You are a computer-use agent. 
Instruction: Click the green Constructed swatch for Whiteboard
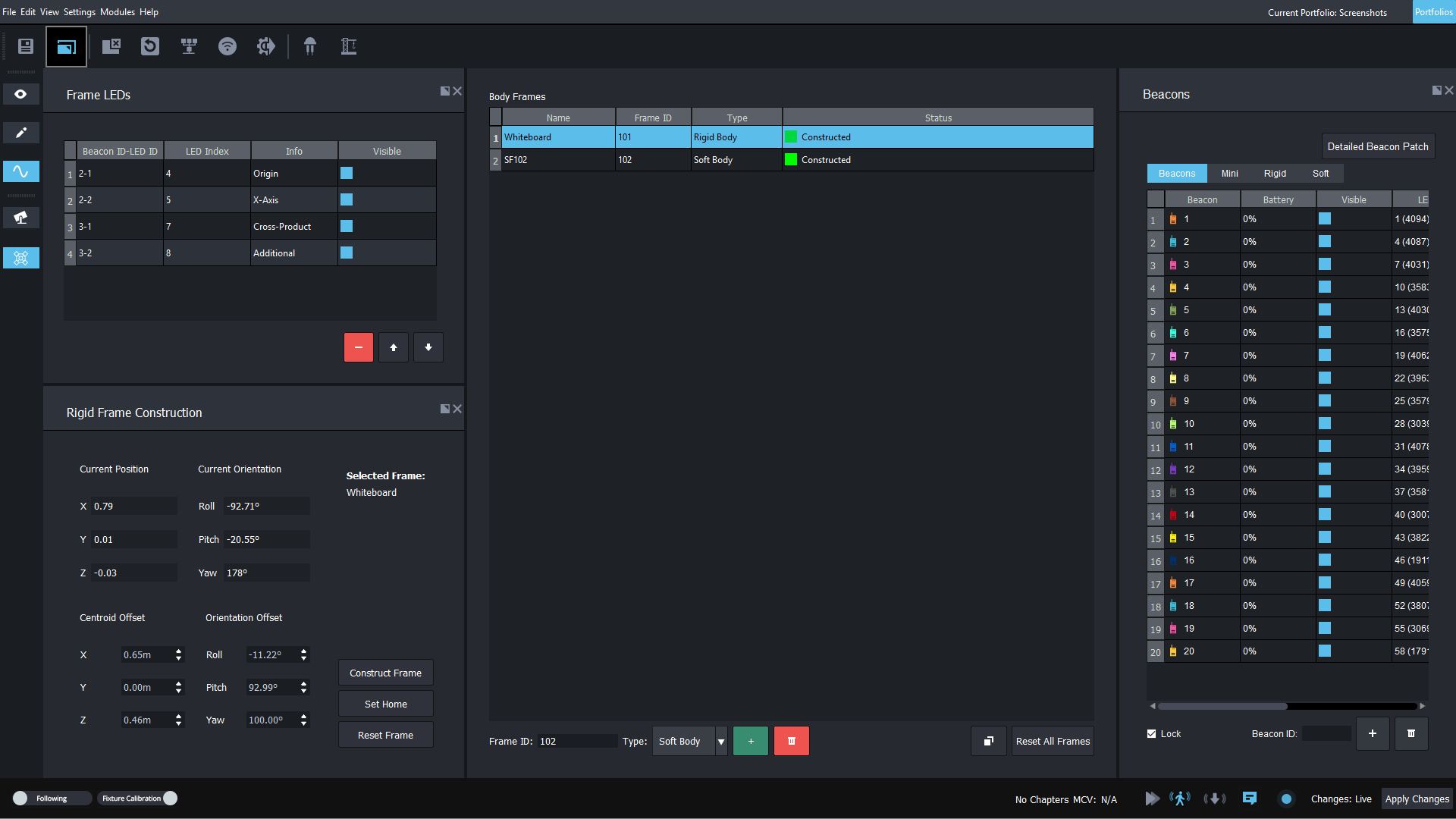(x=792, y=136)
